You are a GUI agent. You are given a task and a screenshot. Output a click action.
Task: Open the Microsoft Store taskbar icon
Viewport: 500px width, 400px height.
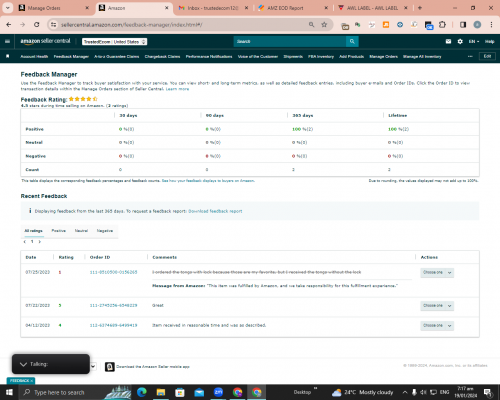click(x=180, y=392)
